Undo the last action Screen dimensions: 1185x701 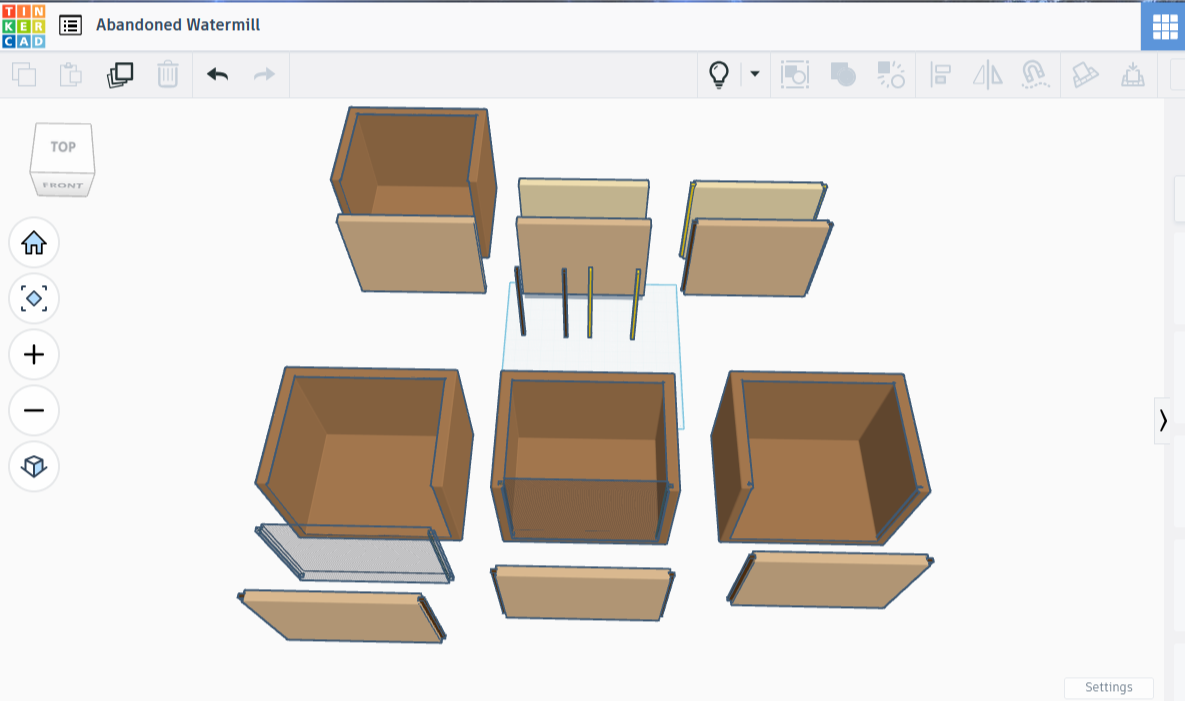[x=218, y=74]
